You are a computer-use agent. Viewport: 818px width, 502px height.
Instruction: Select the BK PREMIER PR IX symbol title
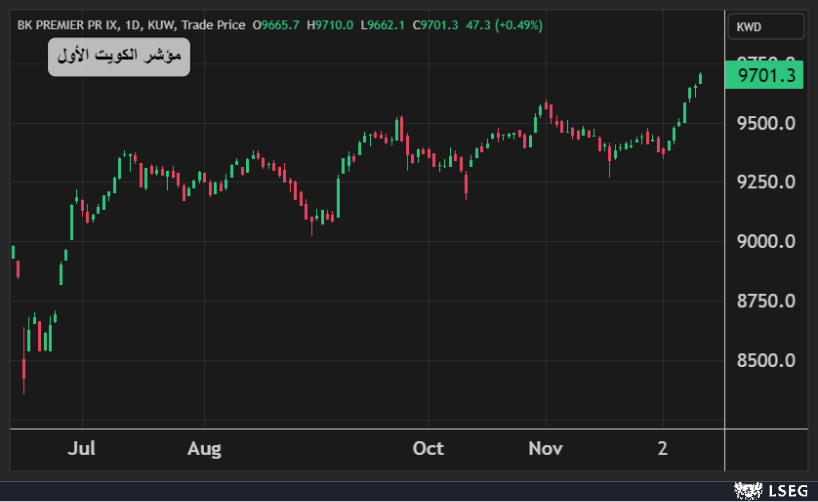[x=65, y=25]
